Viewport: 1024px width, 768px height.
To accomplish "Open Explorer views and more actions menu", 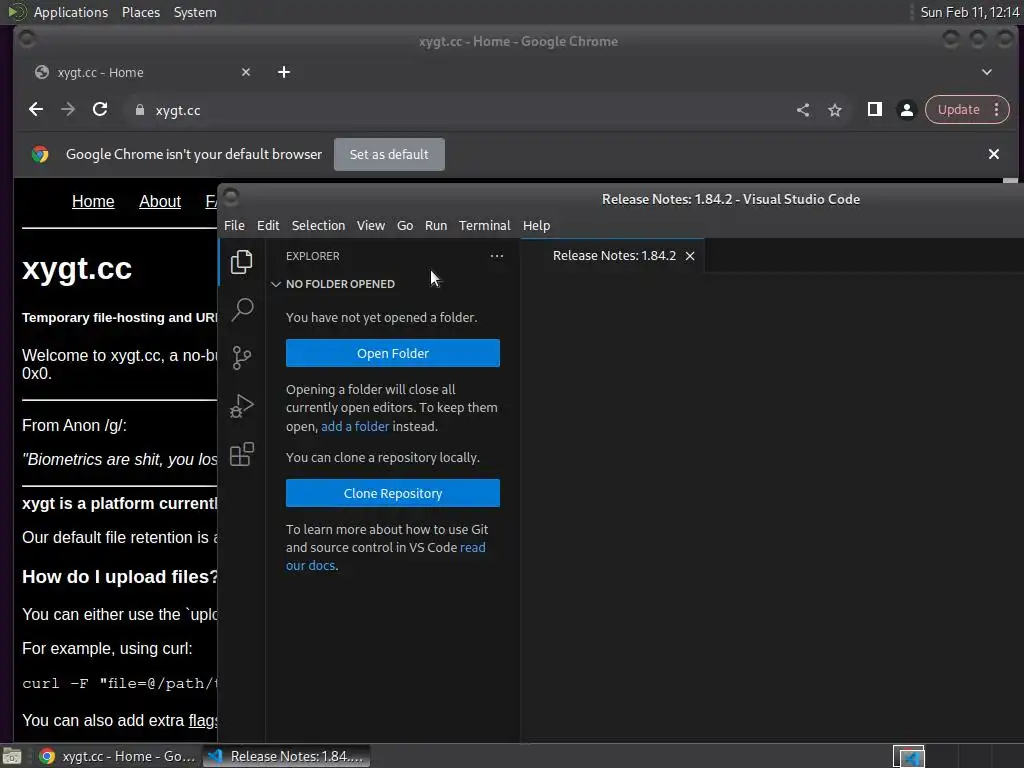I will click(x=496, y=256).
